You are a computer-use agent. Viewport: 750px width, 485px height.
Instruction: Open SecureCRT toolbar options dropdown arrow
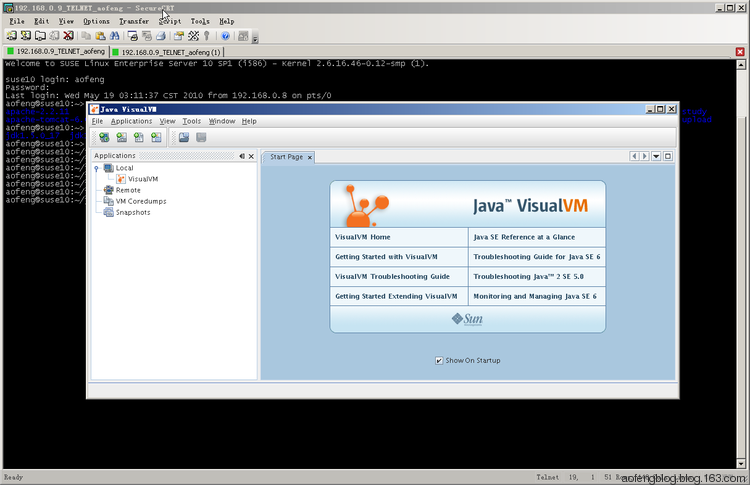(255, 39)
